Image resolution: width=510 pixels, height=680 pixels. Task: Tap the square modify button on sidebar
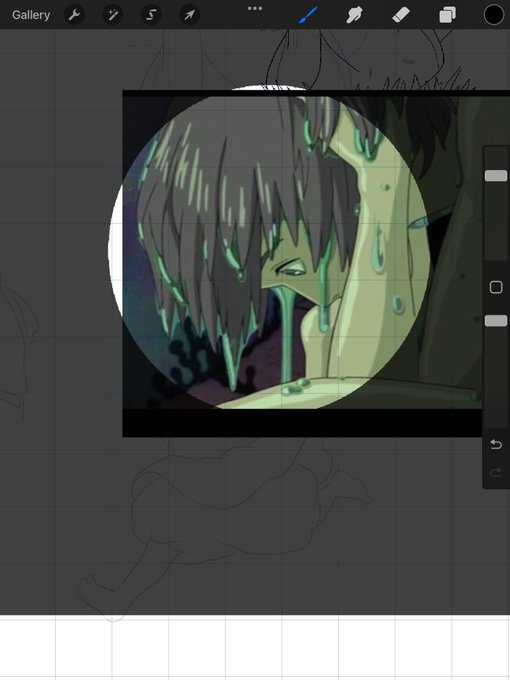(496, 287)
